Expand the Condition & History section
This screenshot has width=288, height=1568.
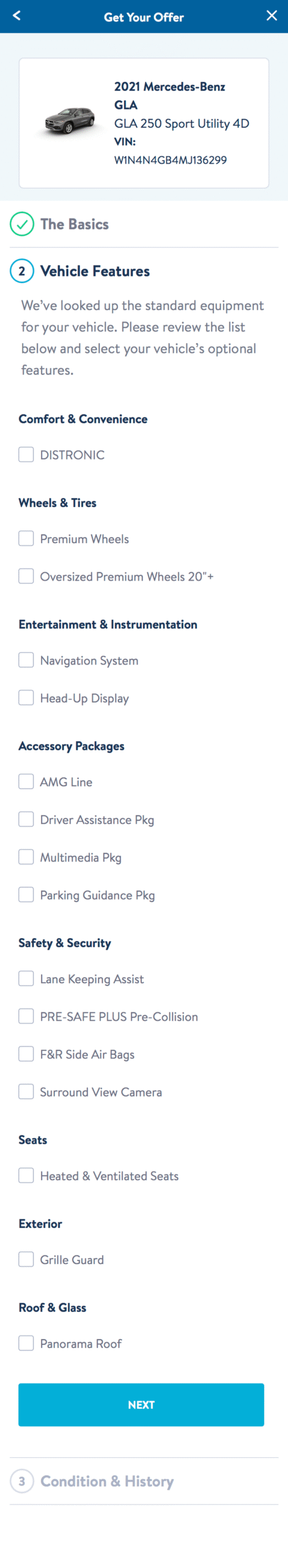144,1481
